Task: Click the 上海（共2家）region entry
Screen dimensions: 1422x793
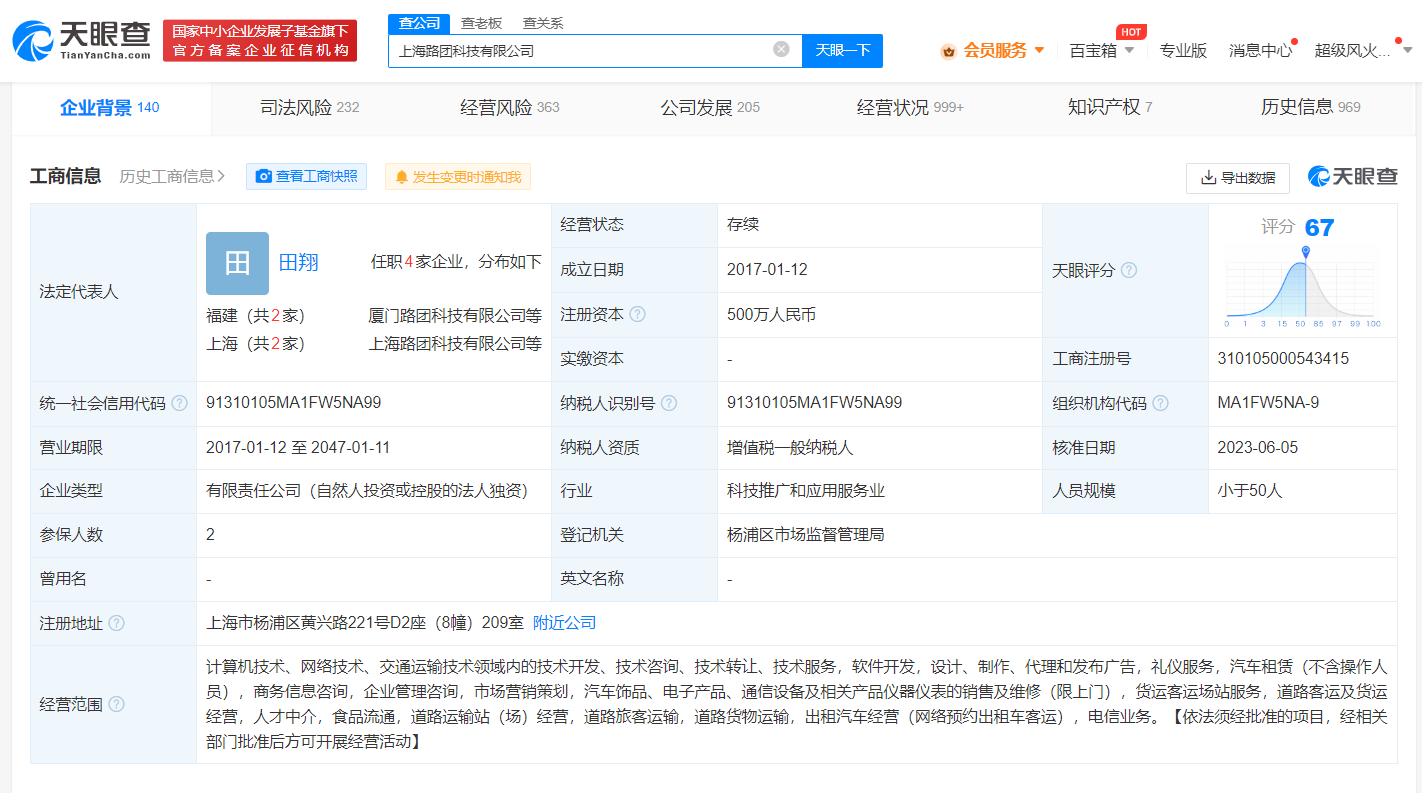Action: (x=255, y=343)
